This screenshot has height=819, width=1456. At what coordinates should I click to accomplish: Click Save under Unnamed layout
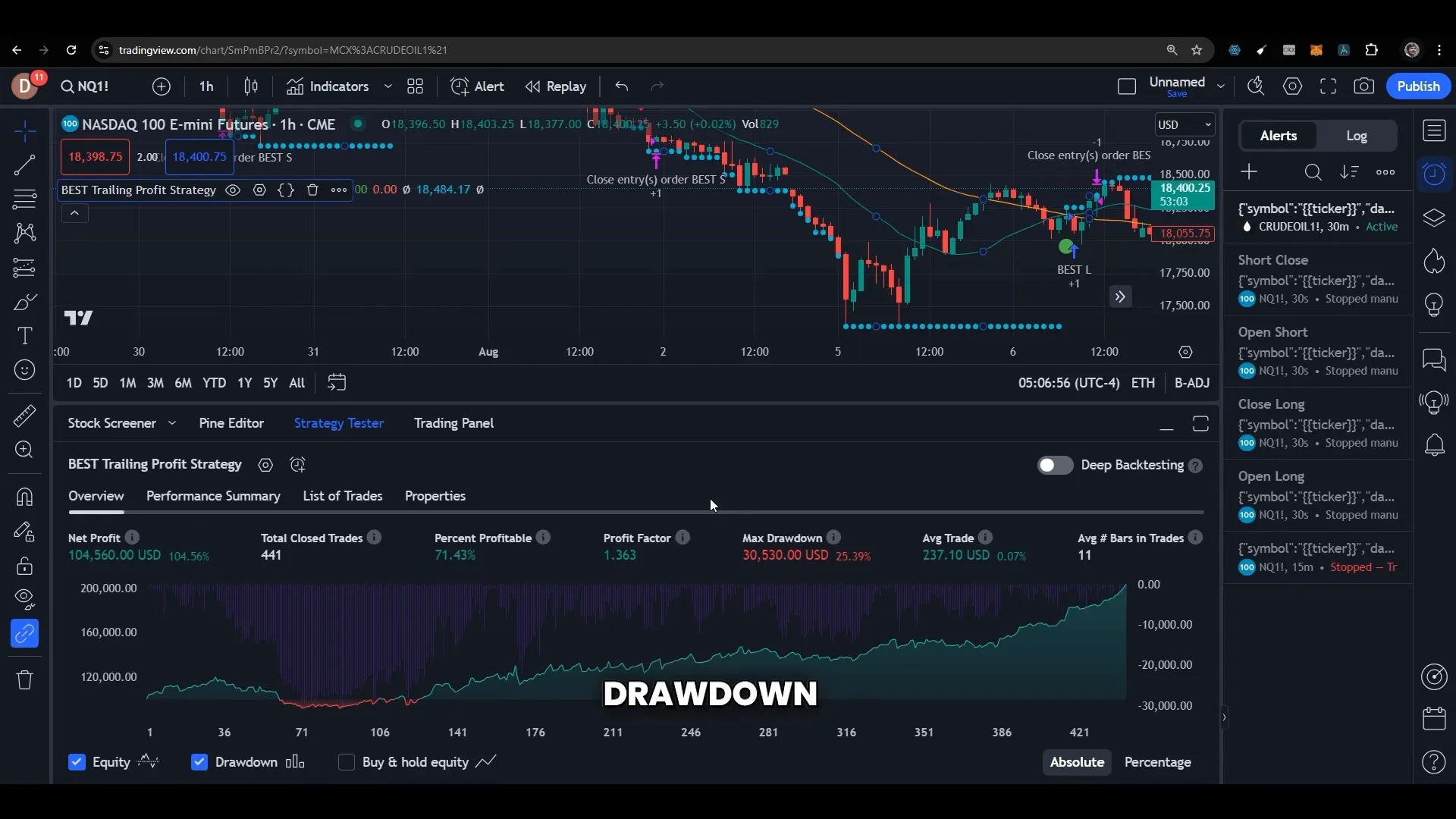pyautogui.click(x=1177, y=94)
